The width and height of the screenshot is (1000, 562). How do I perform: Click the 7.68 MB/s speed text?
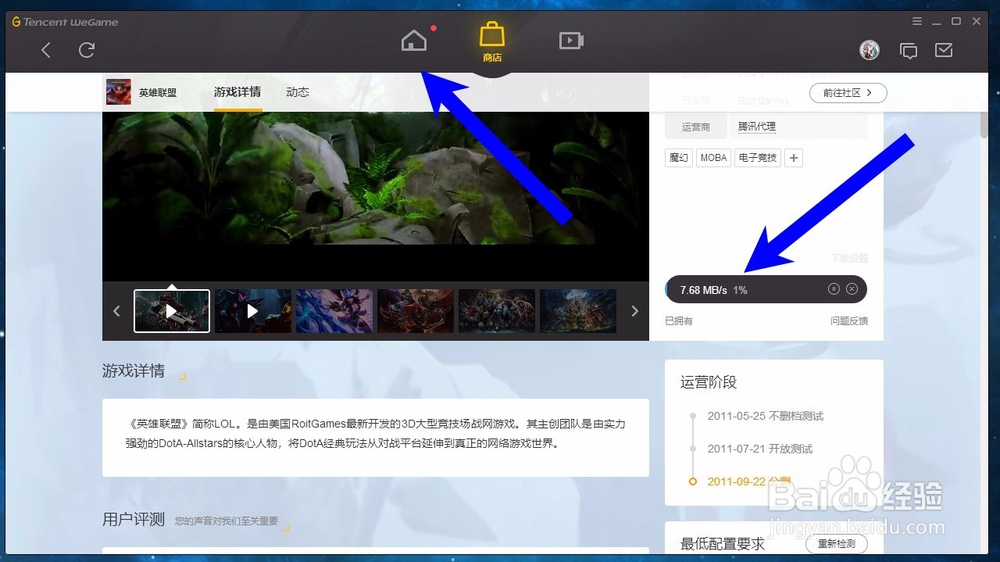[x=703, y=290]
